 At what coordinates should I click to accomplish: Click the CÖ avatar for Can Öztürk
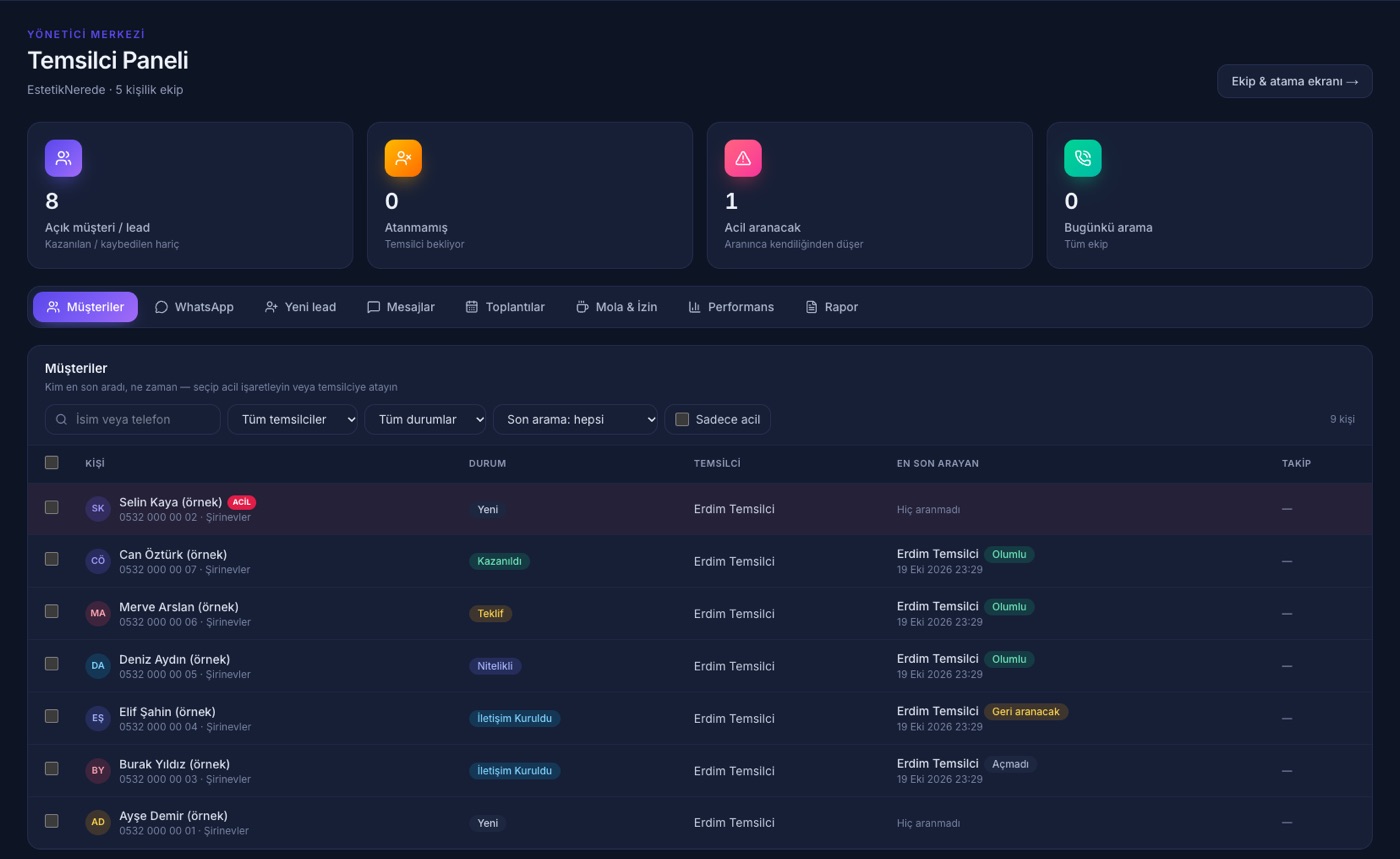pos(98,561)
